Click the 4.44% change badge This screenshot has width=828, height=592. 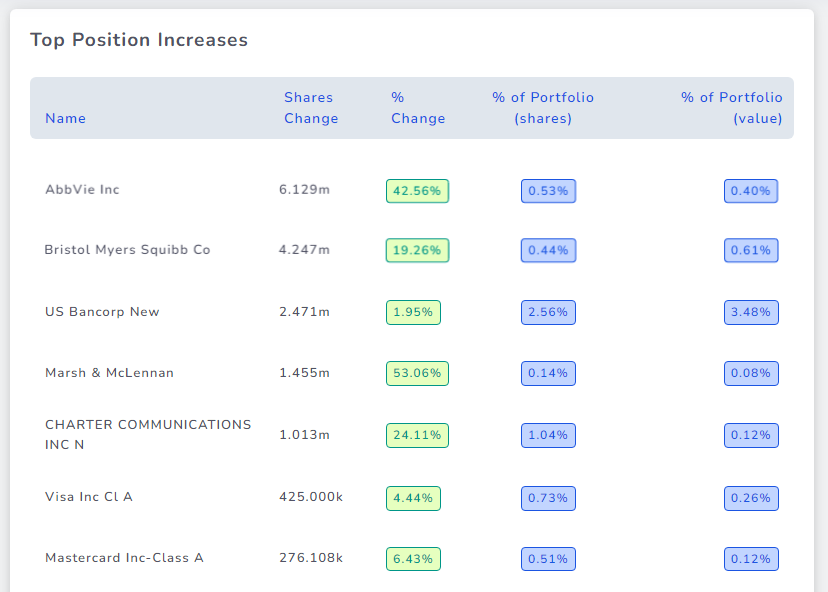(x=413, y=498)
